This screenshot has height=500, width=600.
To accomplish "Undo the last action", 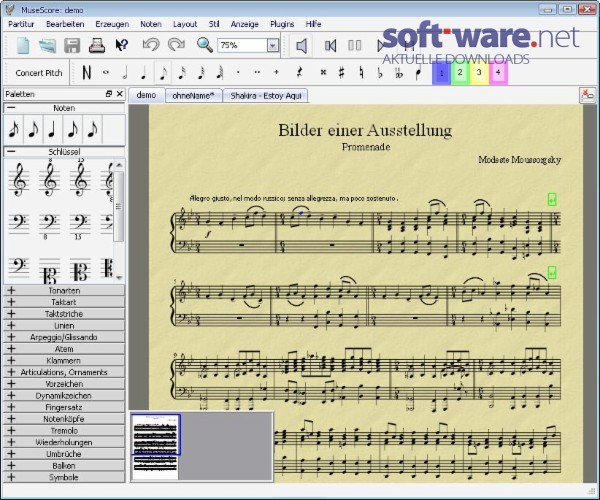I will pyautogui.click(x=151, y=45).
